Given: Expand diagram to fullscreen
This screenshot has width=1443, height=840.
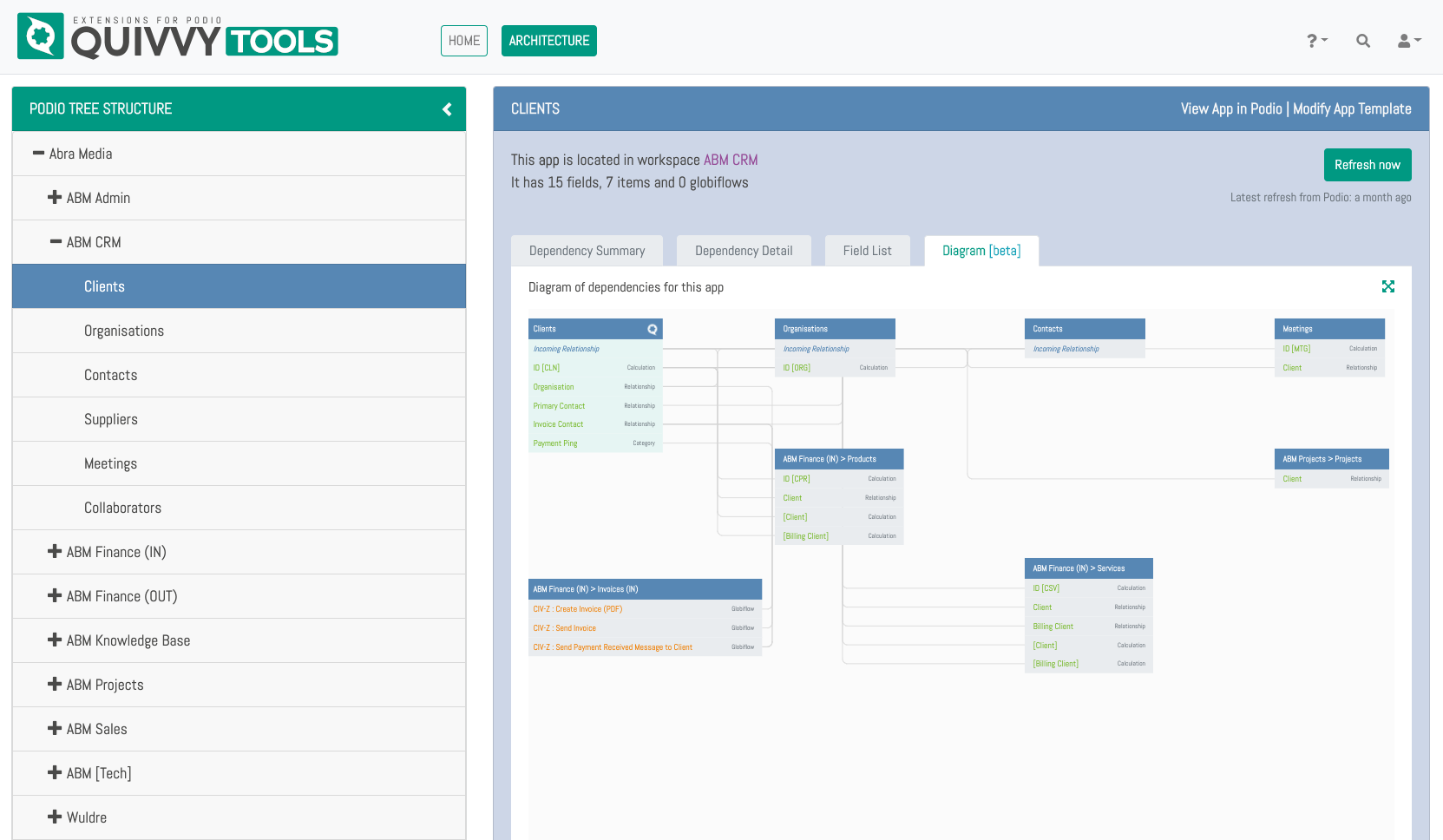Looking at the screenshot, I should point(1387,286).
